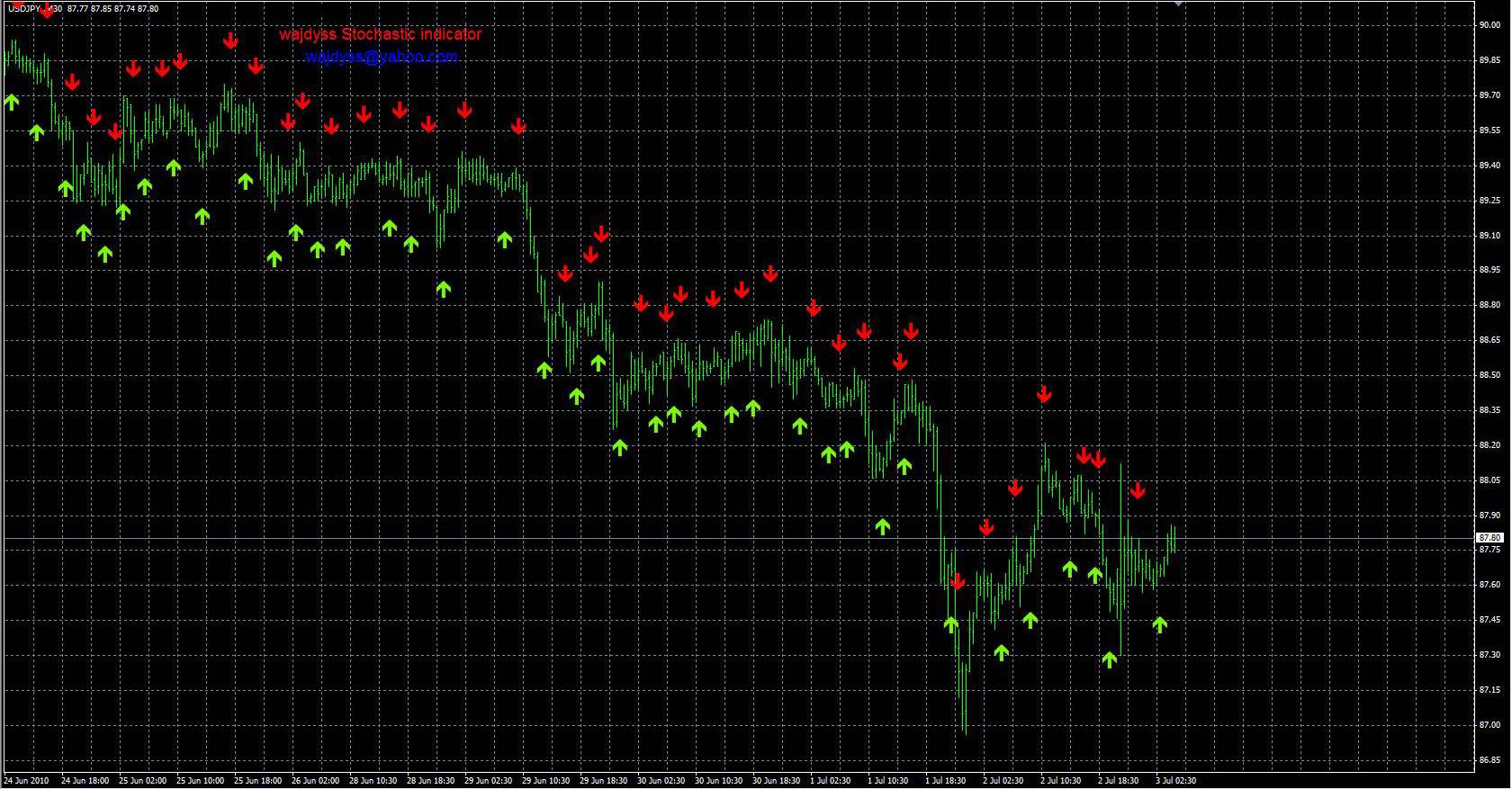Click the 90.00 label on the price scale
This screenshot has height=789, width=1512.
[1489, 25]
